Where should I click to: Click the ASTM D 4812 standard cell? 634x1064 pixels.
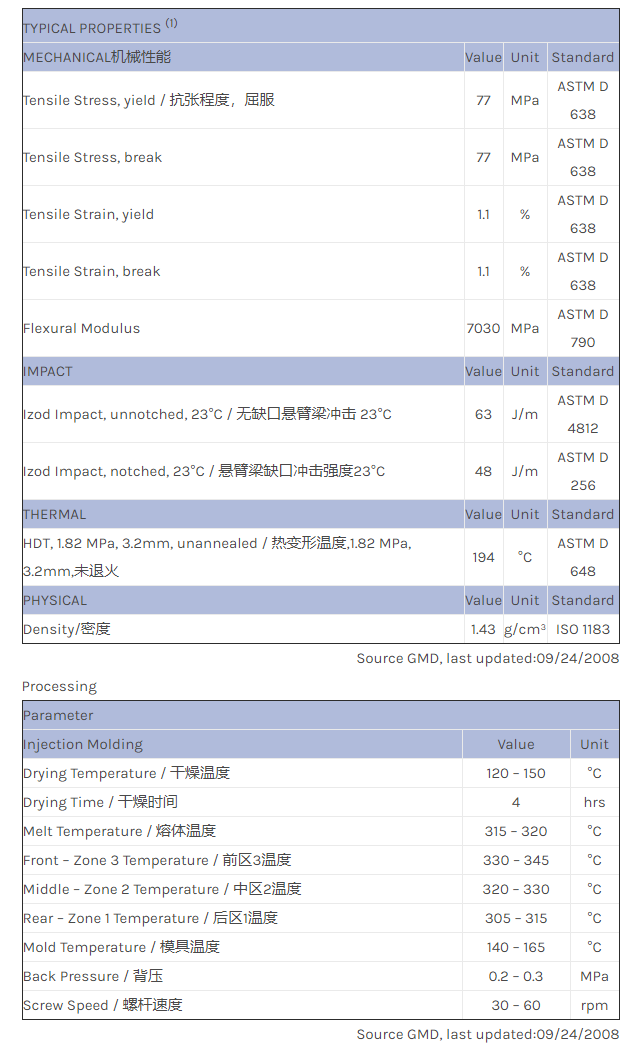[582, 414]
